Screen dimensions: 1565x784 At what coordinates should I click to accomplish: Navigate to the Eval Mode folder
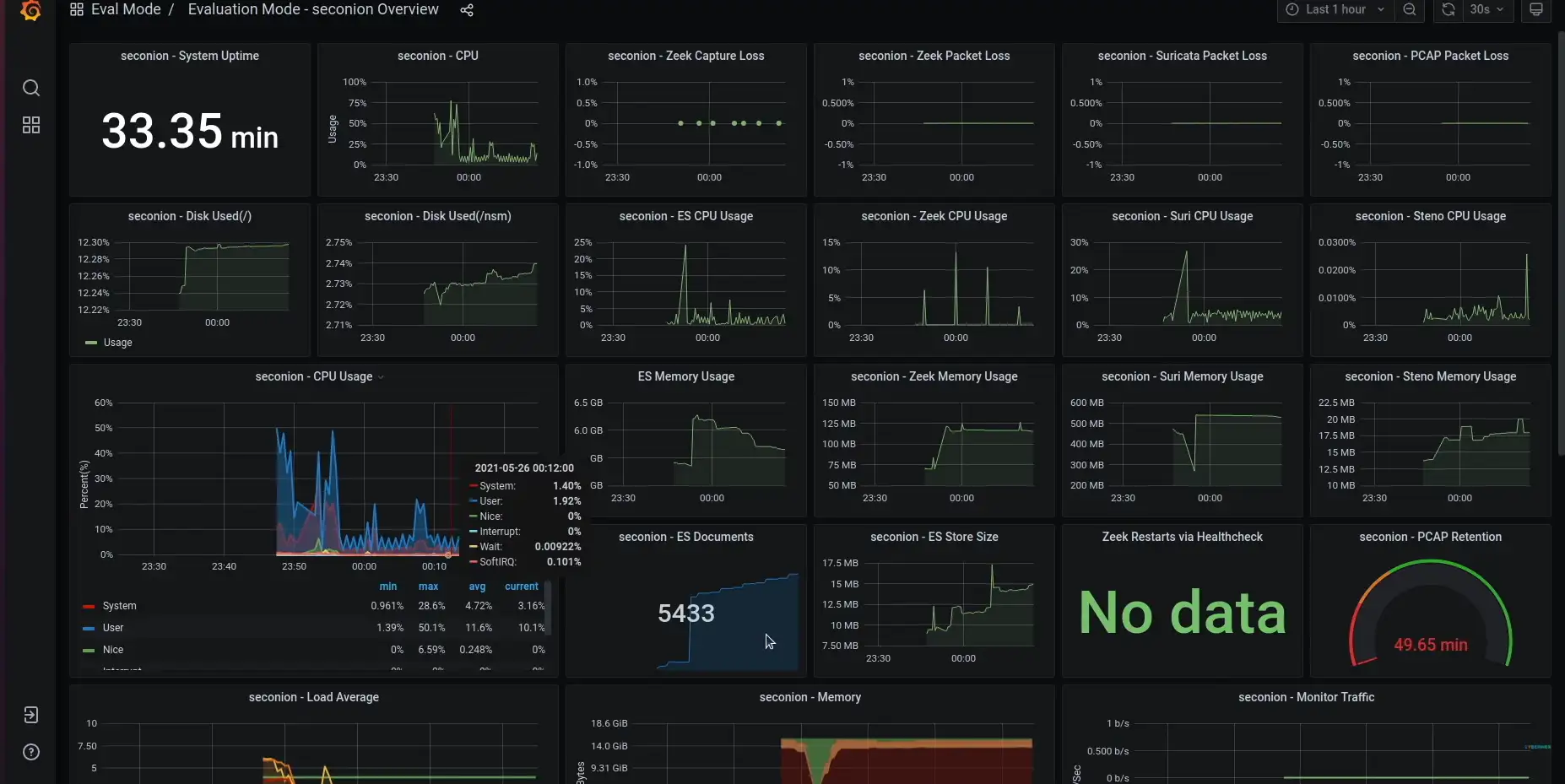coord(125,9)
